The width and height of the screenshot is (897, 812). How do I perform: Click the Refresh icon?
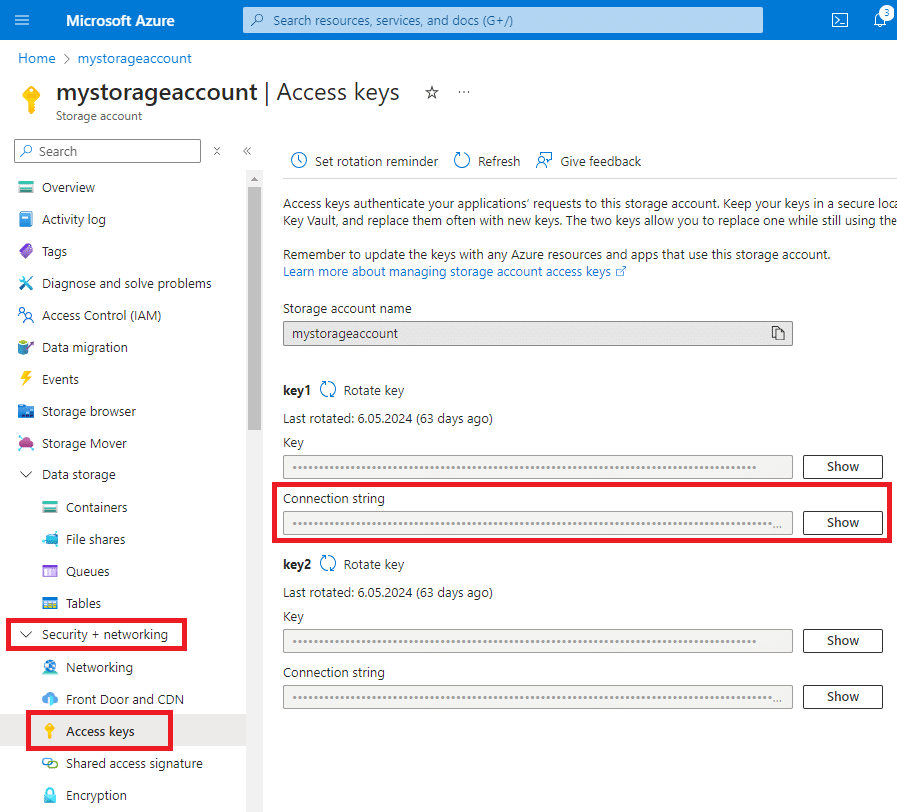(462, 161)
